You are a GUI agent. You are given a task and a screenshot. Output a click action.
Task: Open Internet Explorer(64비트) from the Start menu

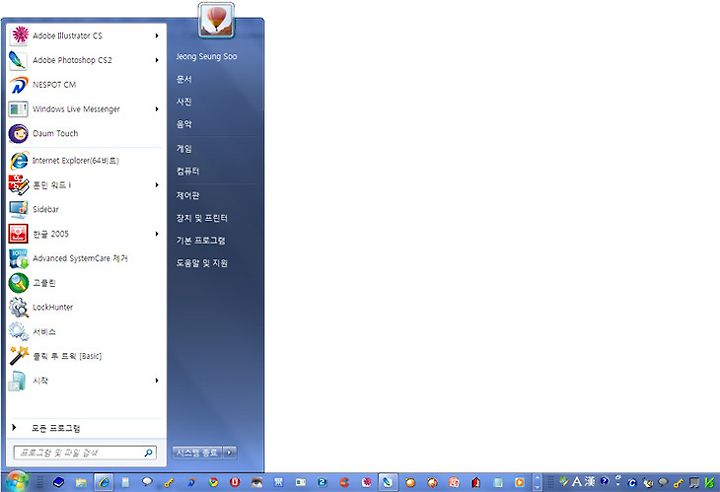(85, 160)
